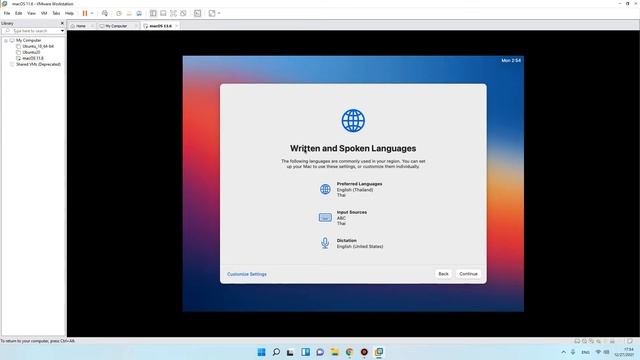
Task: Select the macOS 11.6 tab
Action: click(160, 26)
